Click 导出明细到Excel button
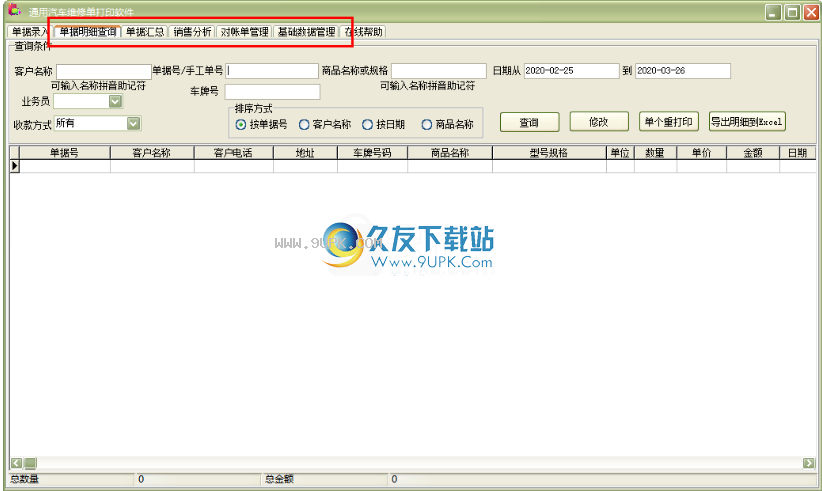Screen dimensions: 822x491 pyautogui.click(x=747, y=122)
